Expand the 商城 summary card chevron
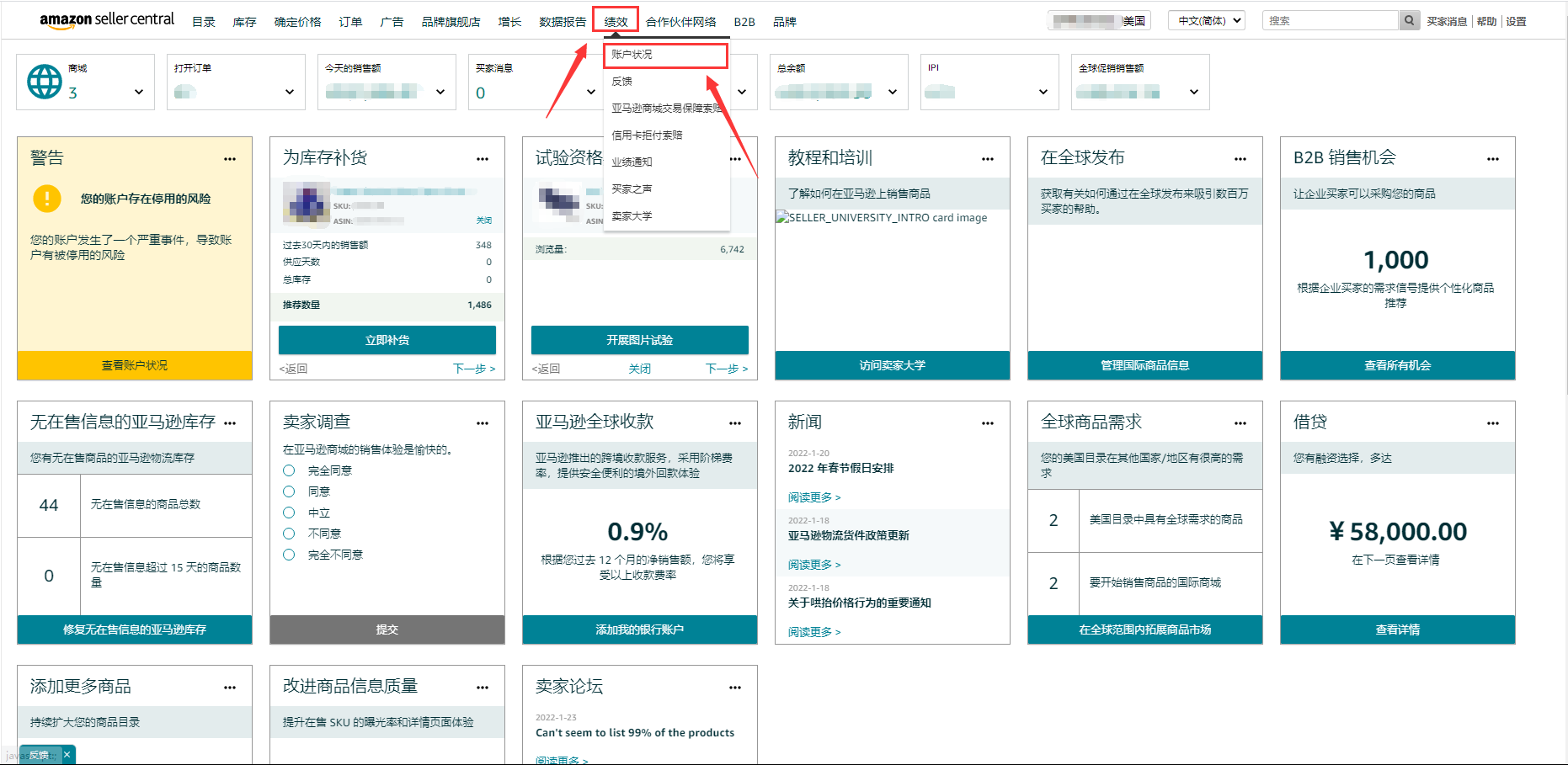 139,92
